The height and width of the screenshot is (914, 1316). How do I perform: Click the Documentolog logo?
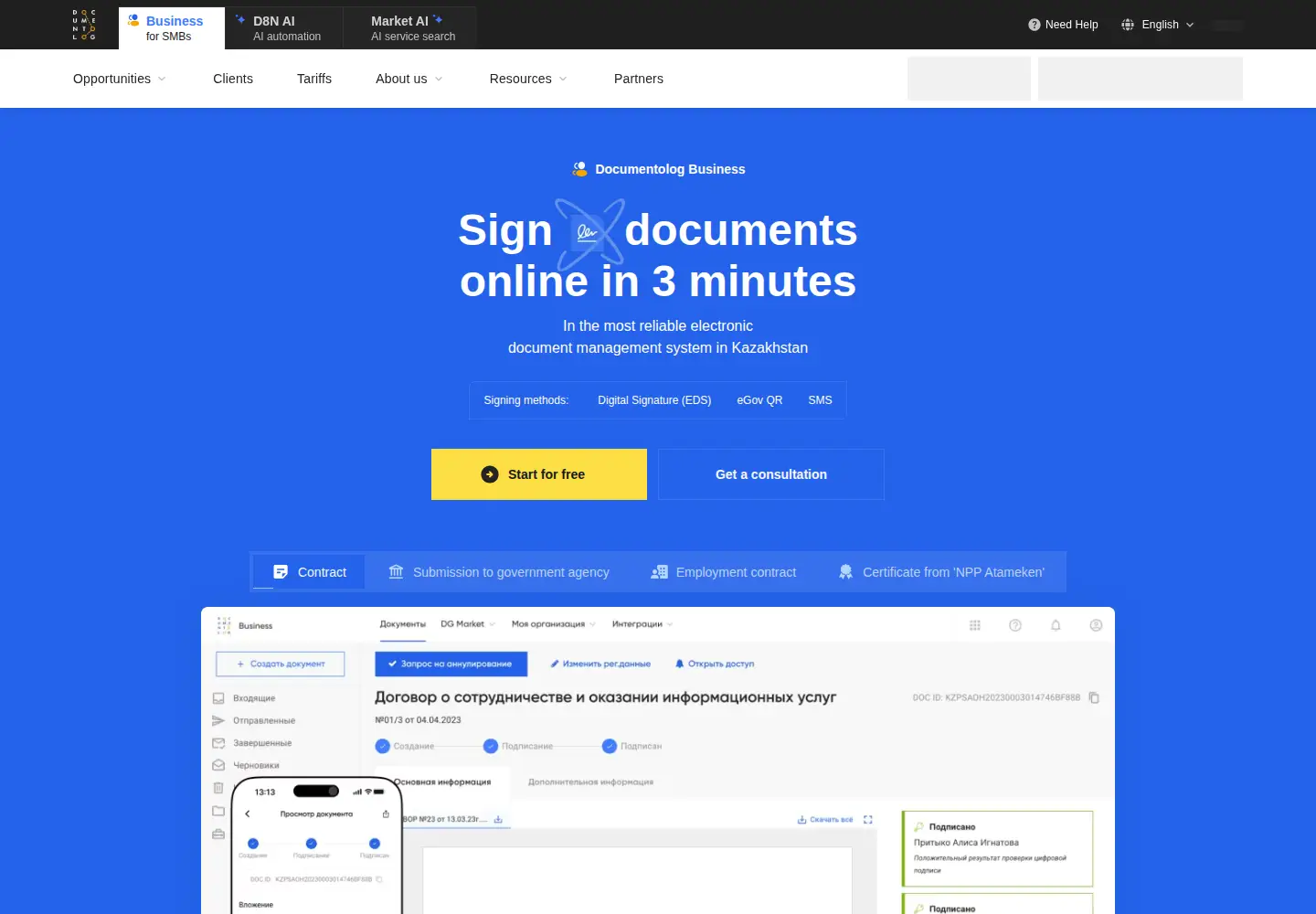point(84,25)
